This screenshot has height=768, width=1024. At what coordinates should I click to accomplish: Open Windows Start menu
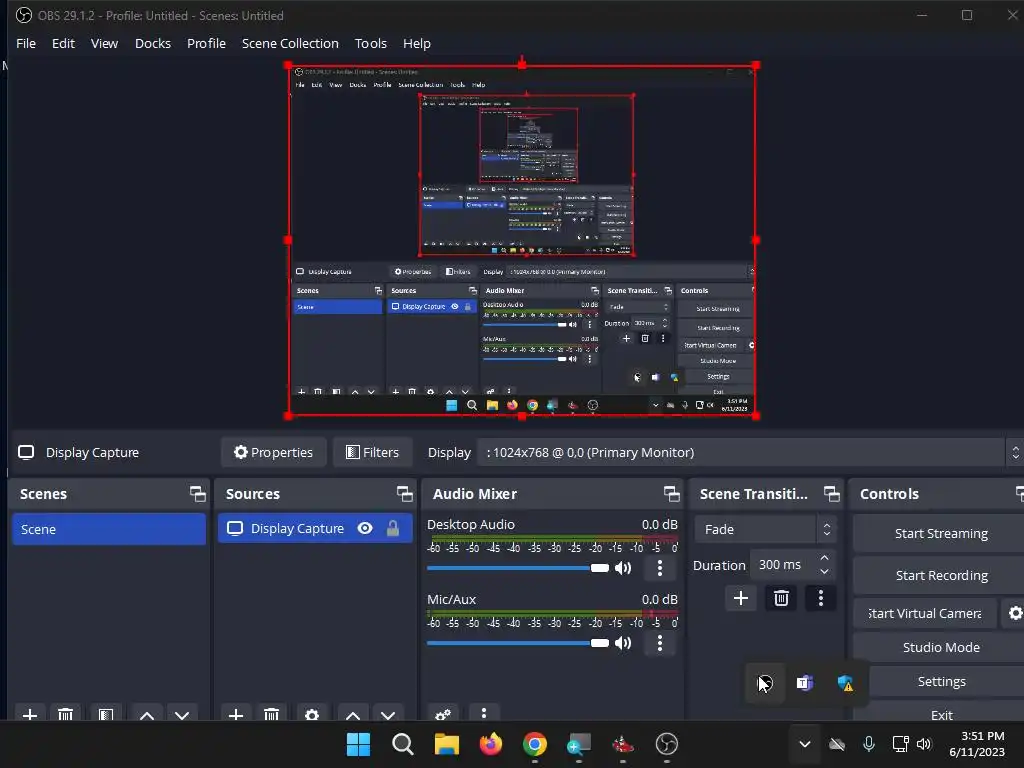(358, 744)
